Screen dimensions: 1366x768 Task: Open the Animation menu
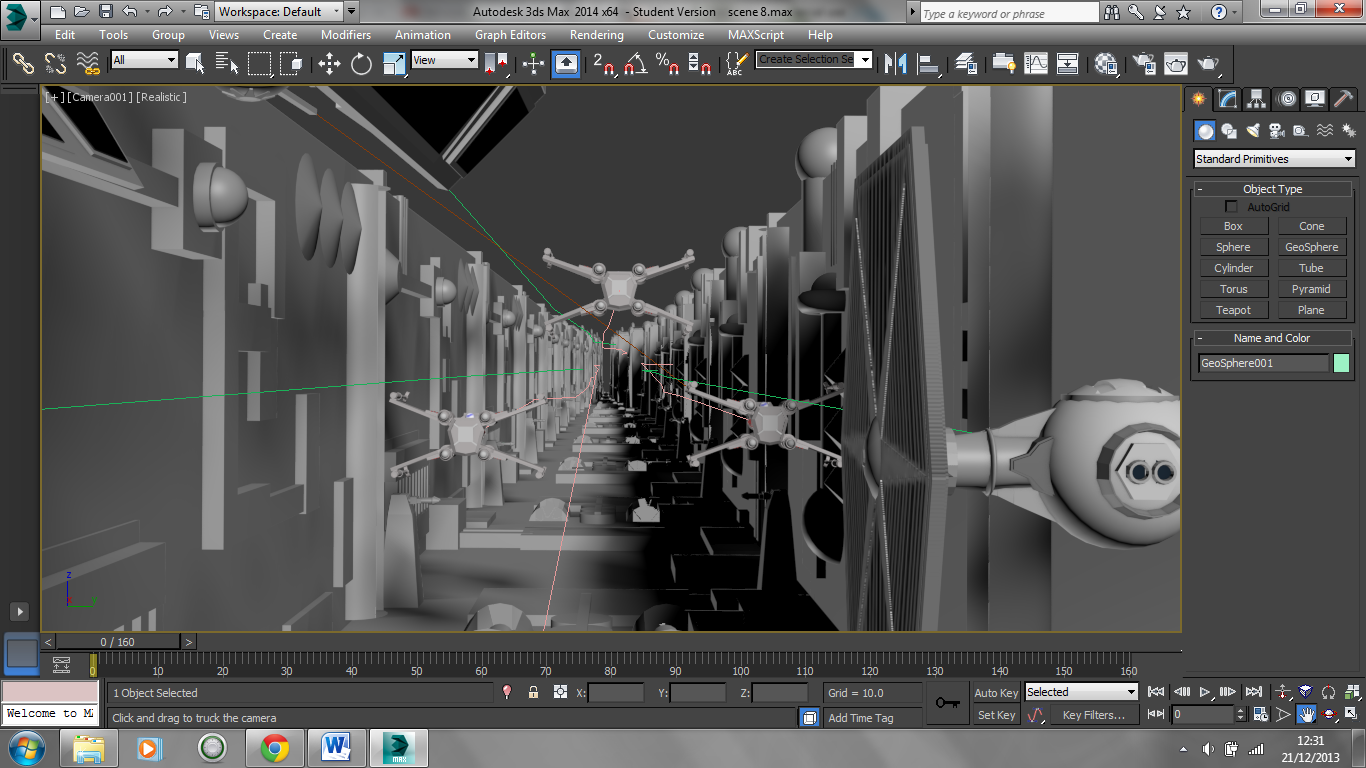tap(422, 34)
